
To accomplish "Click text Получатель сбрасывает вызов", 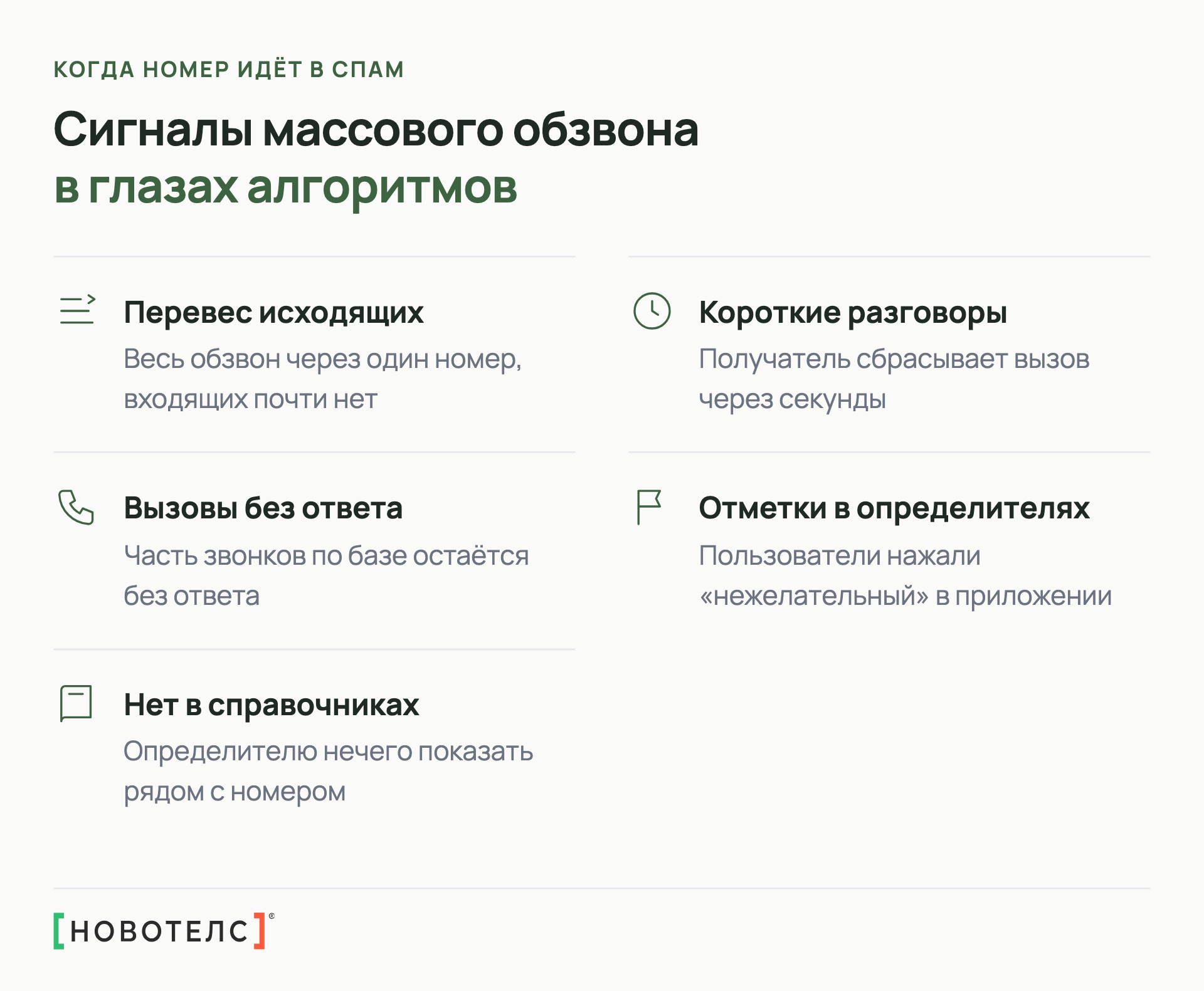I will [894, 360].
